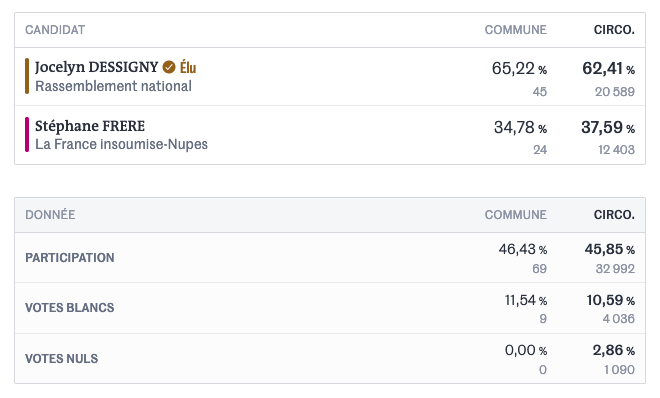Screen dimensions: 660x398
Task: Click the elected checkmark badge beside Jocelyn DESSIGNY
Action: click(169, 67)
